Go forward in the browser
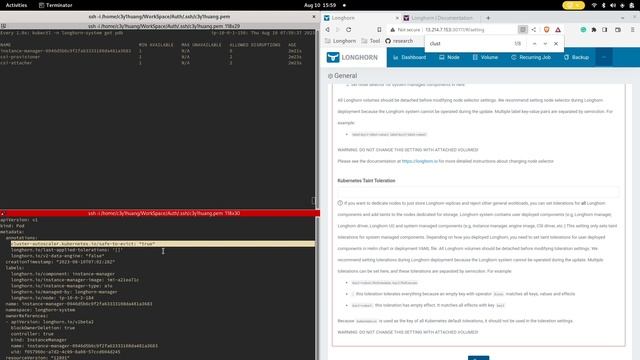Screen dimensions: 640x360 [x=338, y=30]
